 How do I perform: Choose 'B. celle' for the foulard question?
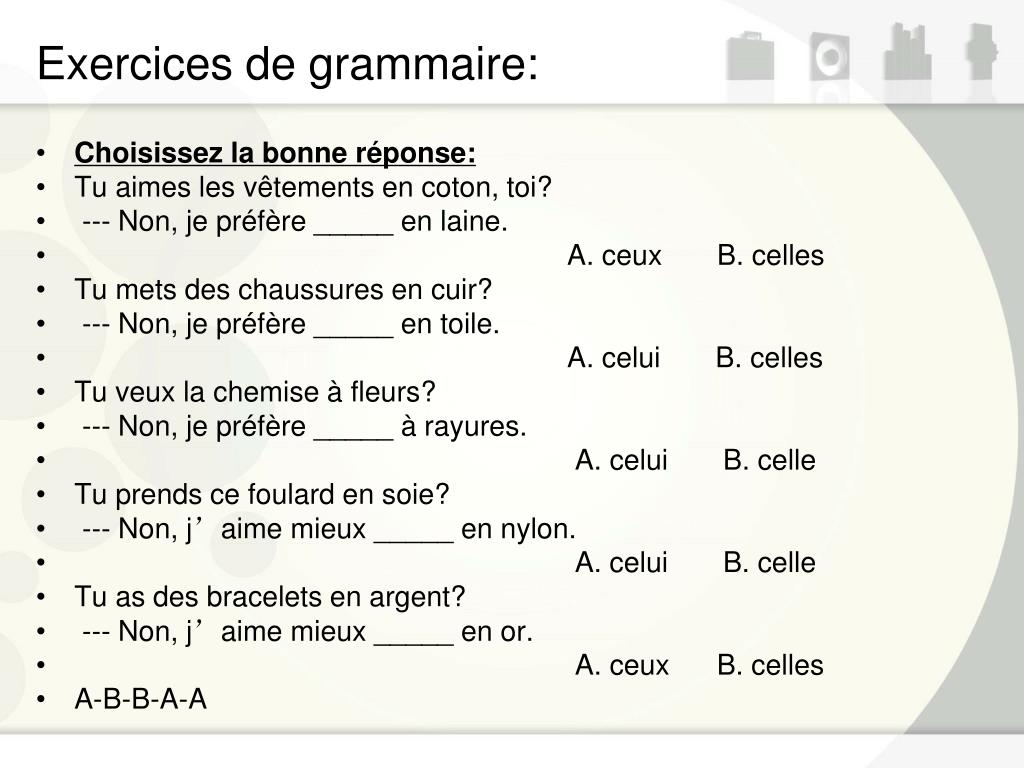pyautogui.click(x=769, y=563)
